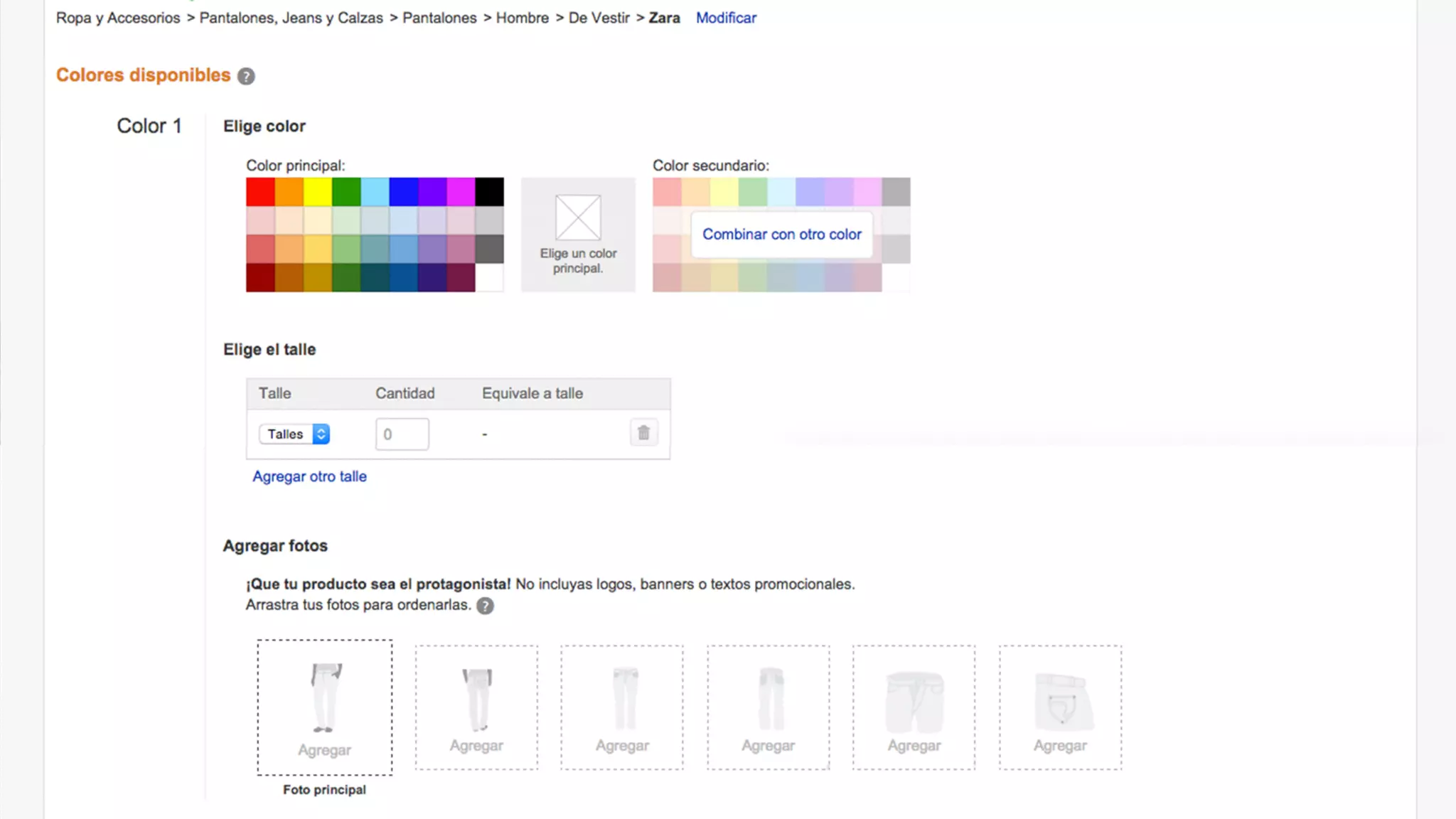1456x819 pixels.
Task: Click the second Agregar photo slot
Action: 476,707
